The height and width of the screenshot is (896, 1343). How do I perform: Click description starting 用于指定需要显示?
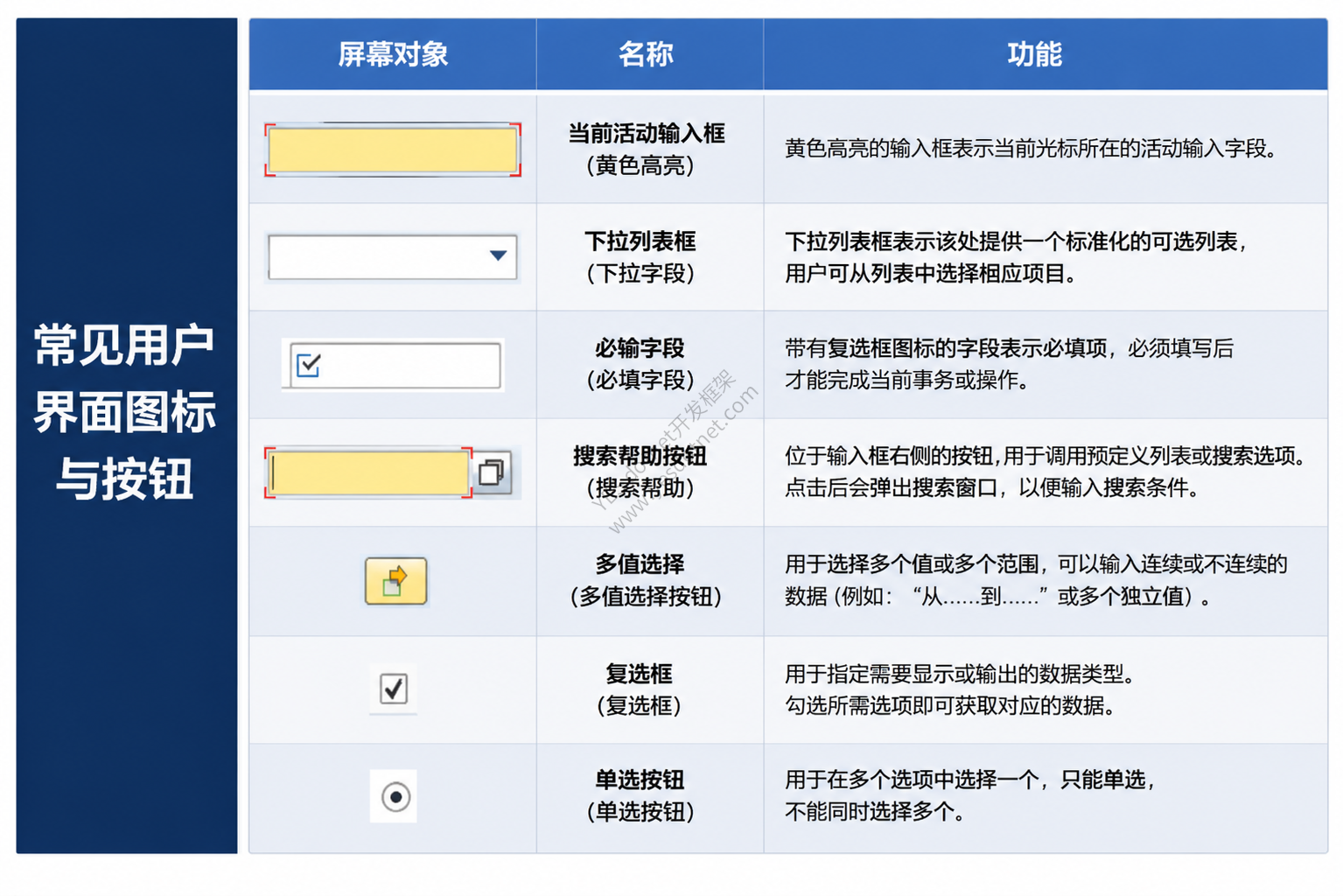(x=960, y=689)
